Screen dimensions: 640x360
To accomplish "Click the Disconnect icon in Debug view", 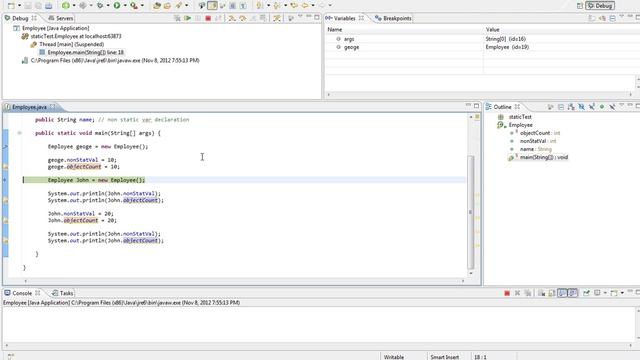I will click(218, 18).
